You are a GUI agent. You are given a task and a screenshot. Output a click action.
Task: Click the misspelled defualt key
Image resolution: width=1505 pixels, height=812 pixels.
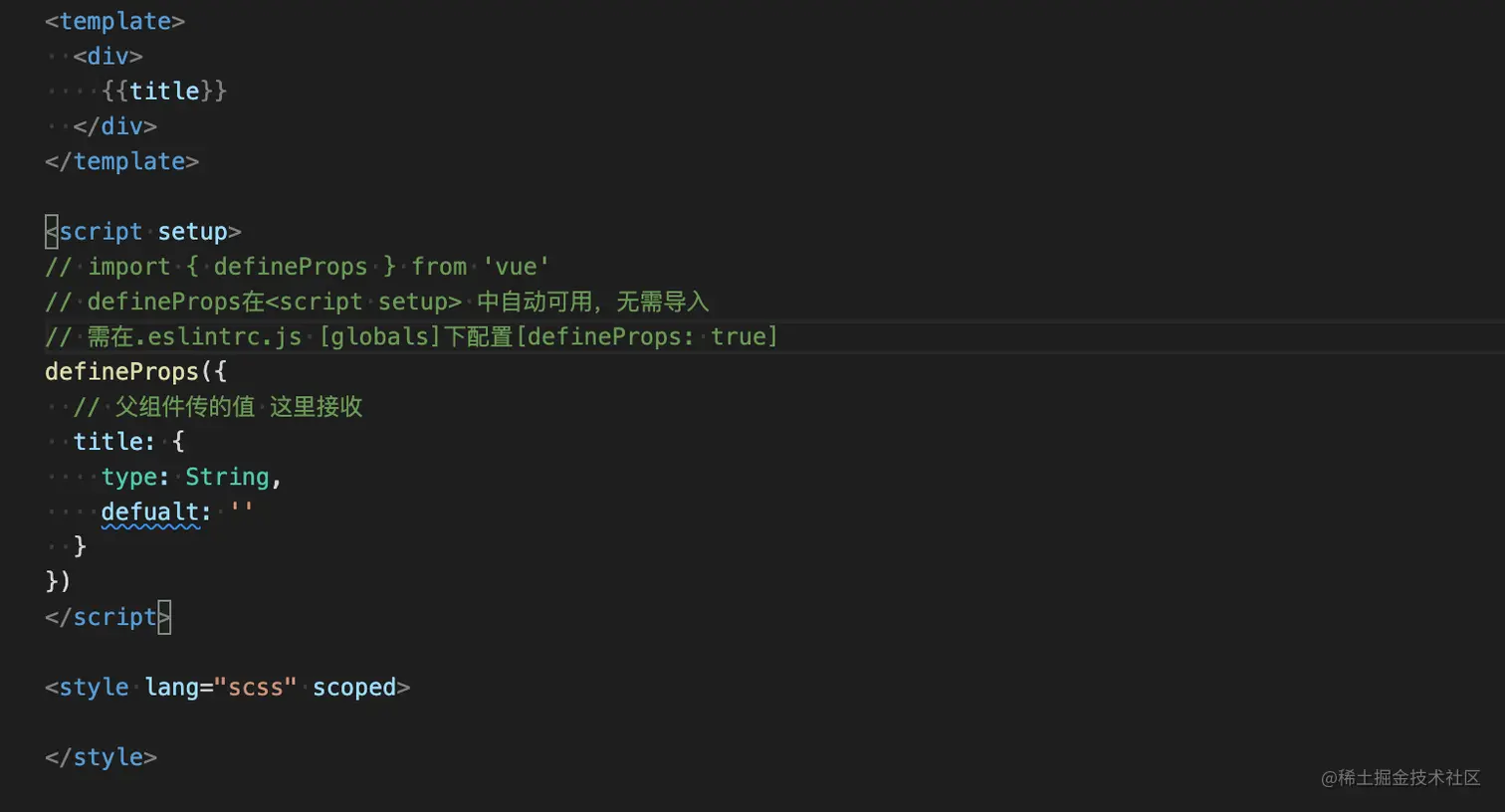(150, 512)
